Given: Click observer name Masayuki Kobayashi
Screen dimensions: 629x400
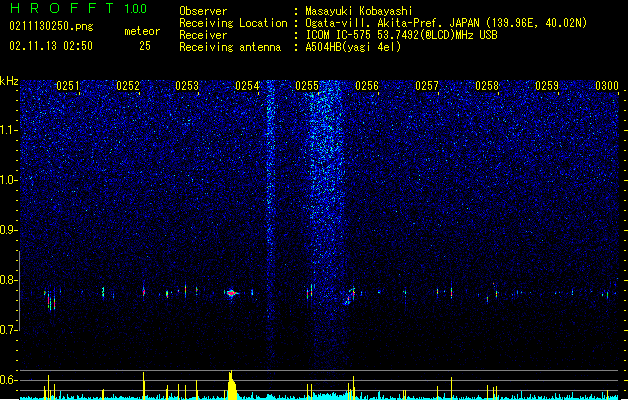Looking at the screenshot, I should pos(359,11).
